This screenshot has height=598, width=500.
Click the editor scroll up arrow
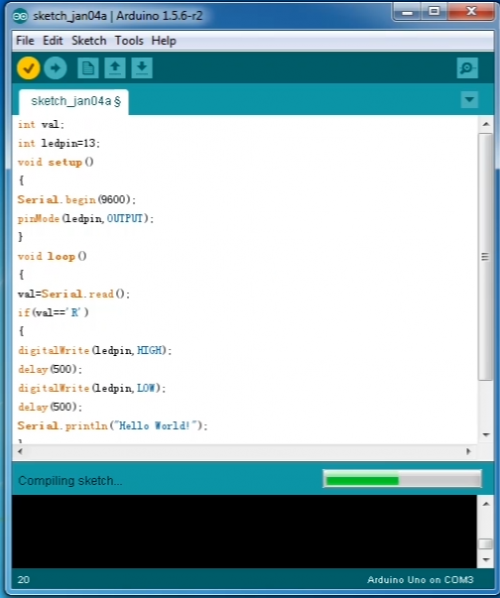coord(486,124)
